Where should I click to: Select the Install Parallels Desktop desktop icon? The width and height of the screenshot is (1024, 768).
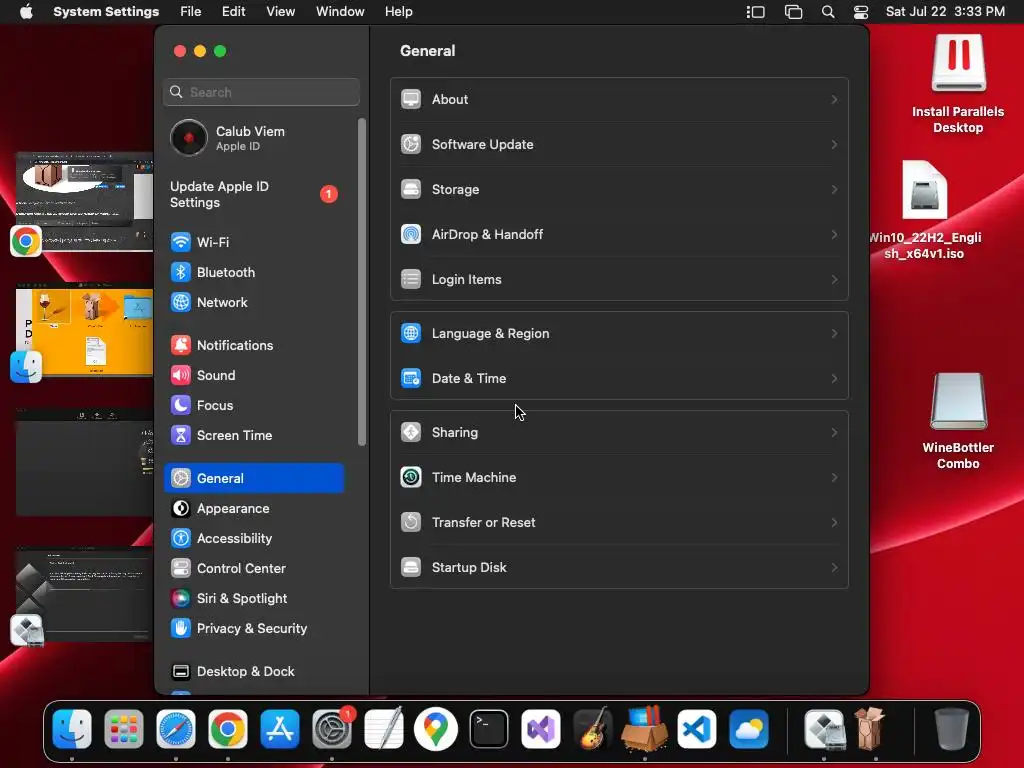958,63
